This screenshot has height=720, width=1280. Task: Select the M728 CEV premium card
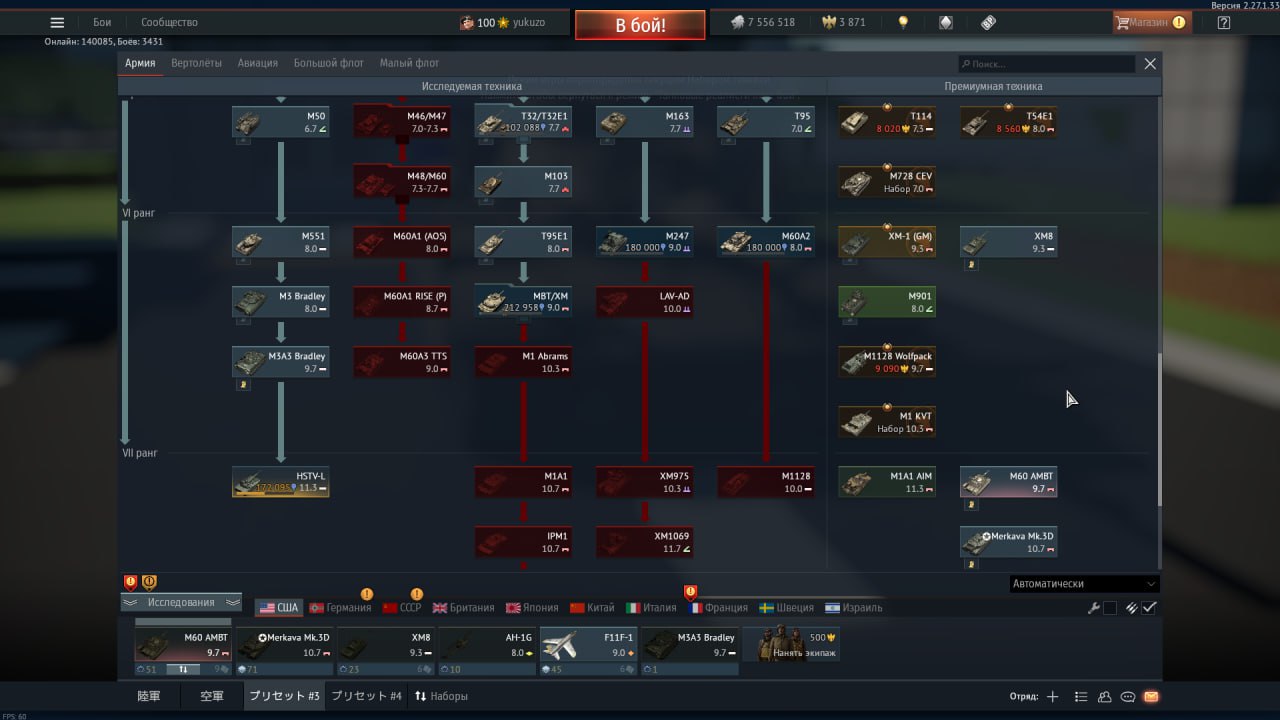click(887, 182)
